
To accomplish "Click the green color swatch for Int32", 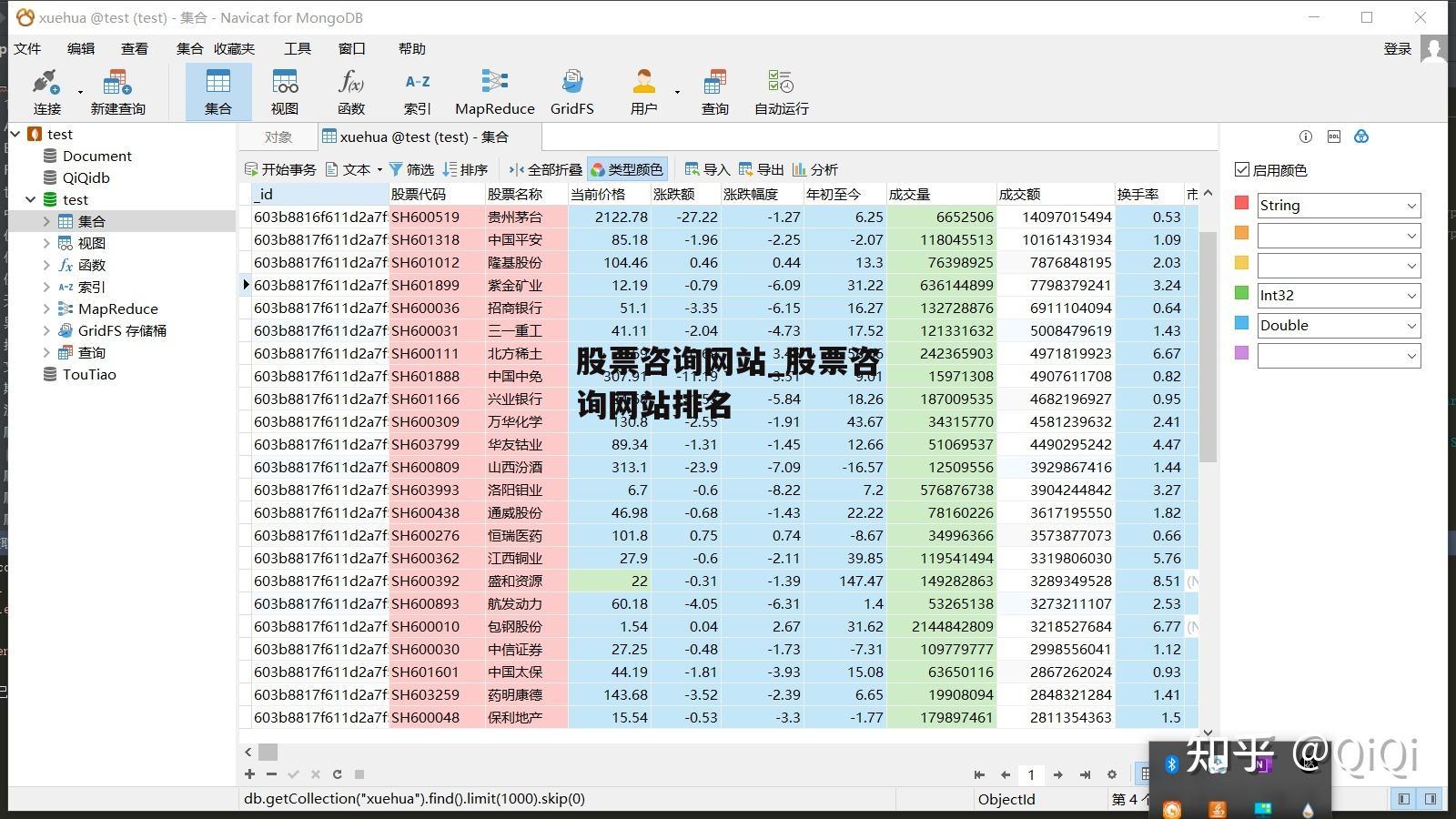I will (1241, 293).
